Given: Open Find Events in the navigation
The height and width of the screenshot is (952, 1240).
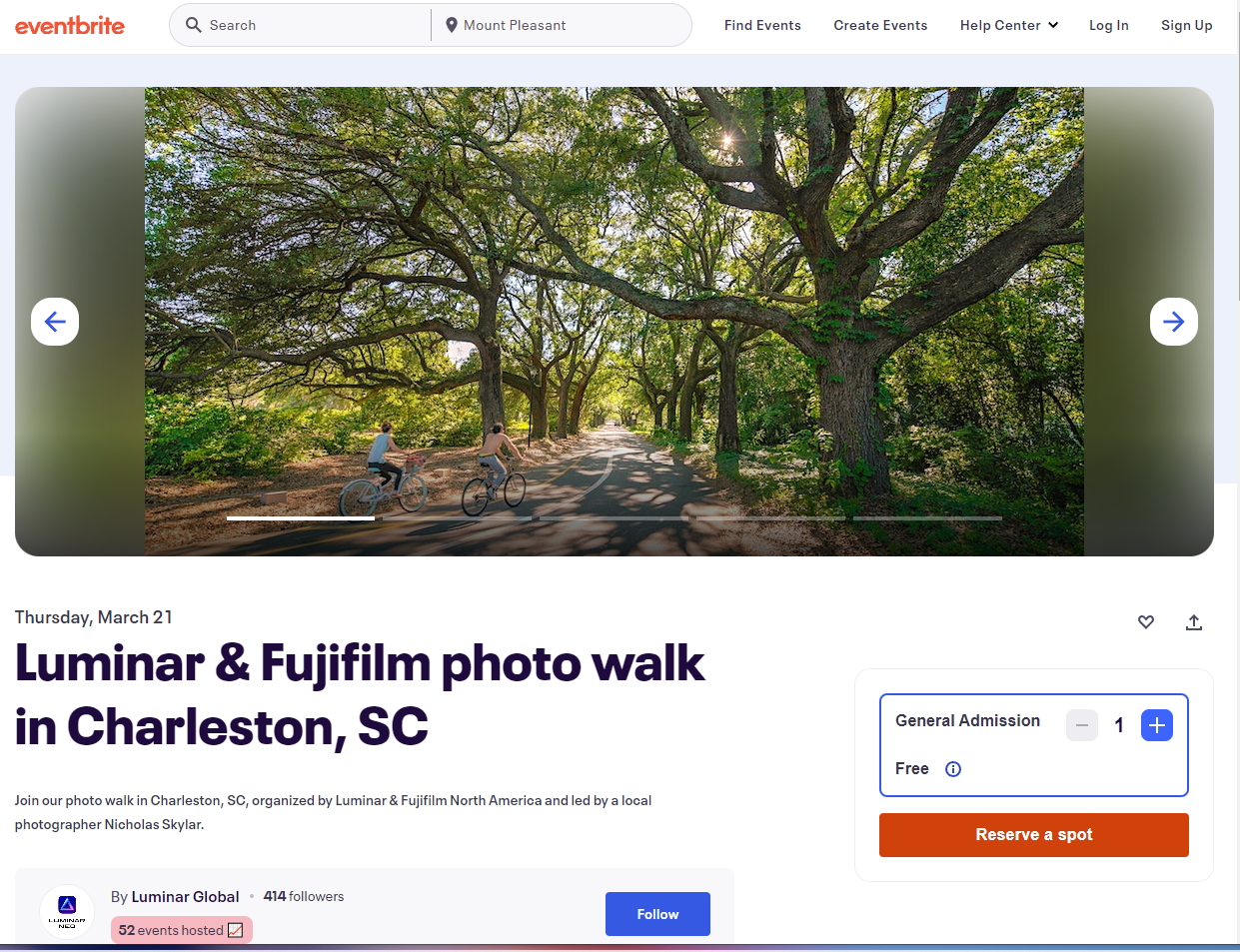Looking at the screenshot, I should point(762,25).
